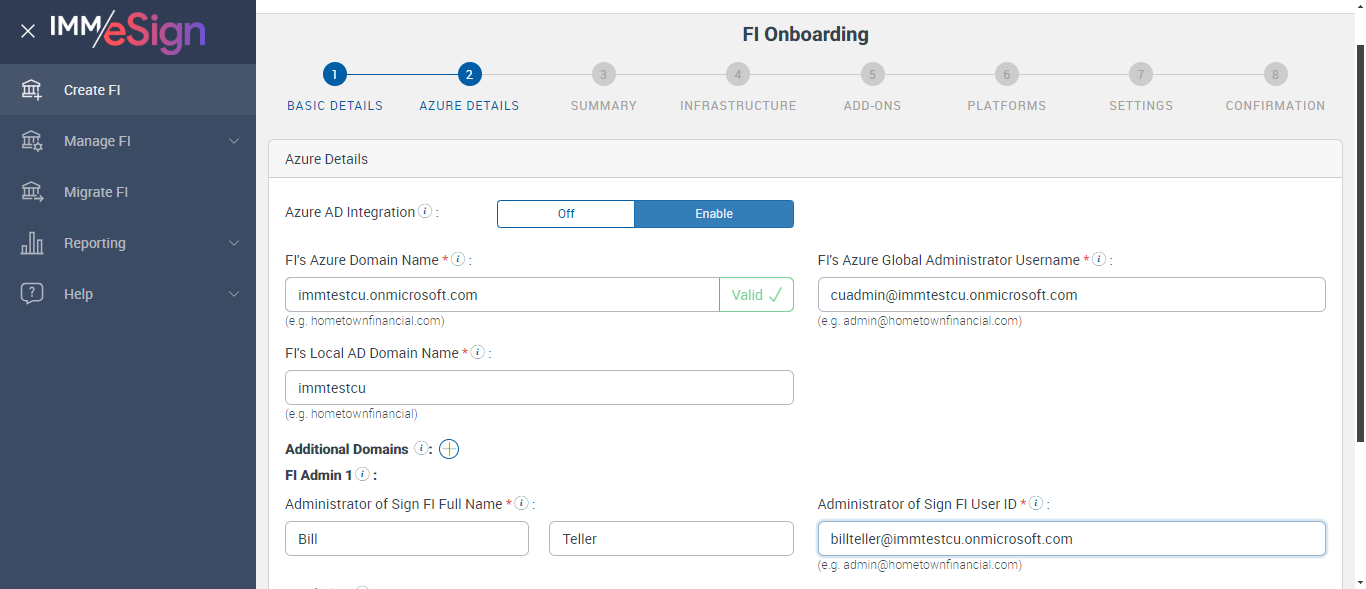Click info icon next to FI Admin 1
The width and height of the screenshot is (1366, 589).
(x=362, y=475)
